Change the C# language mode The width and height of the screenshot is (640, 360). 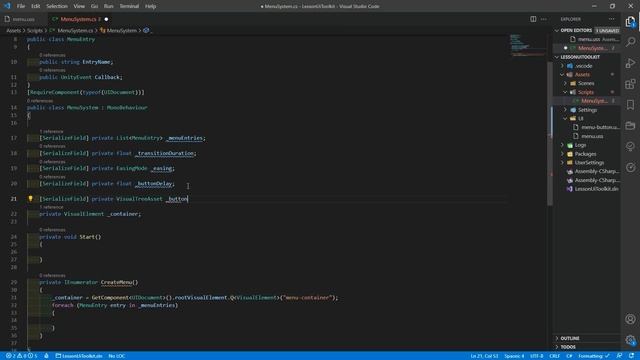pyautogui.click(x=569, y=356)
